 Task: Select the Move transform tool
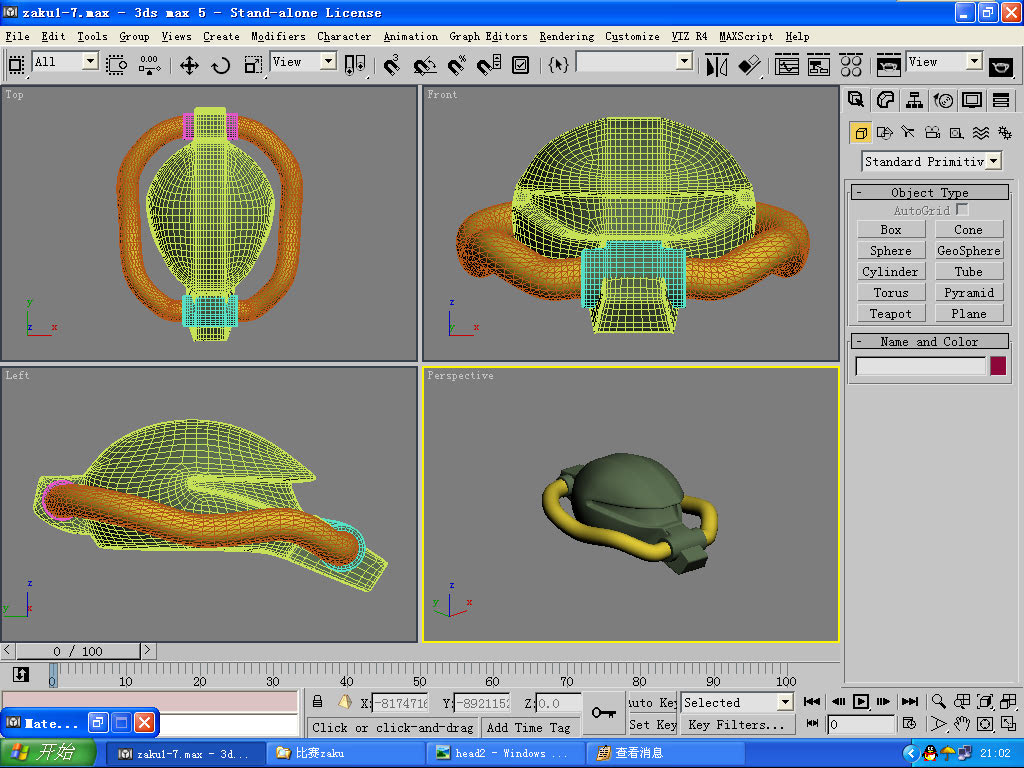point(189,65)
